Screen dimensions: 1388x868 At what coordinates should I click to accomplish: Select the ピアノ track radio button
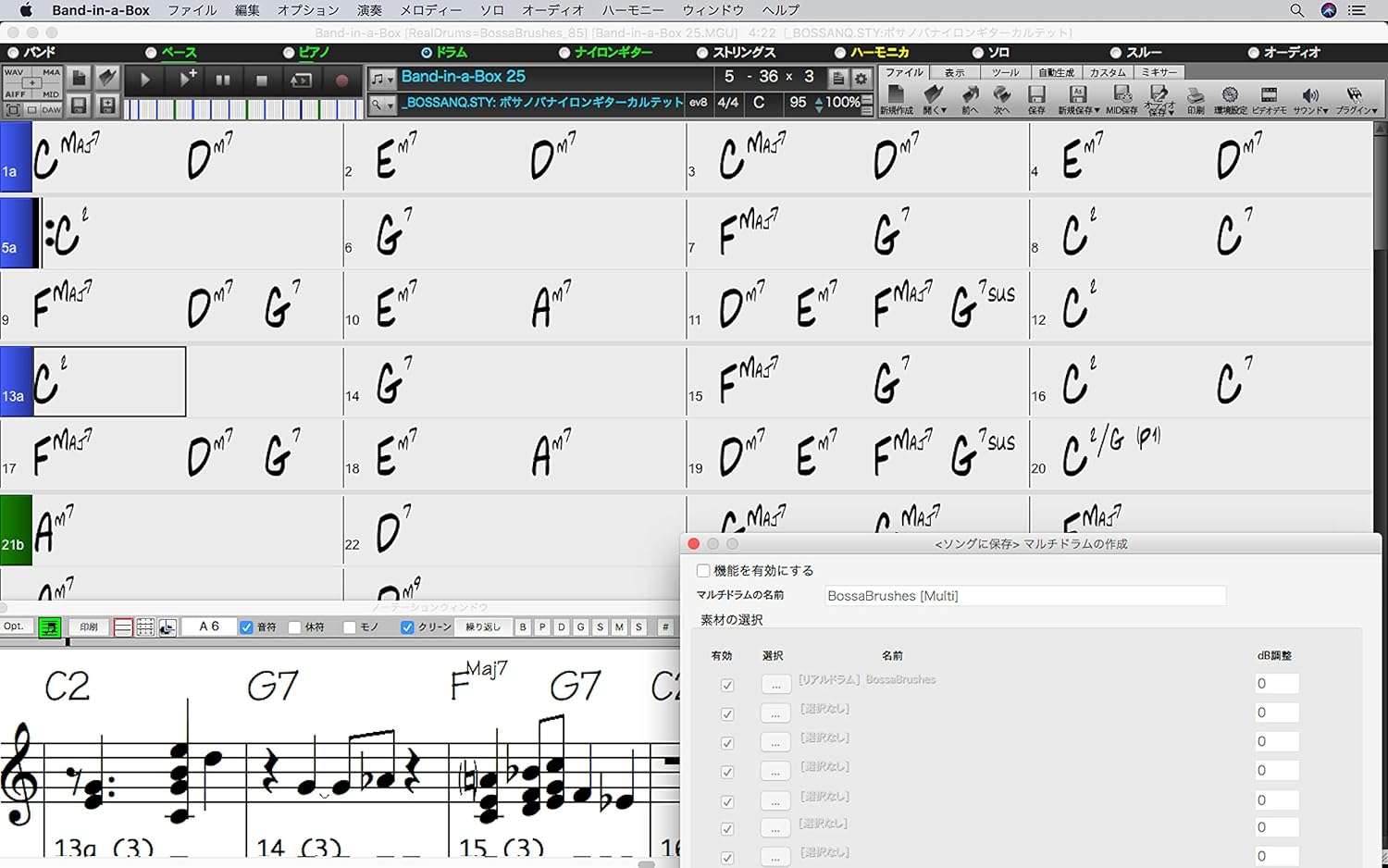tap(289, 53)
